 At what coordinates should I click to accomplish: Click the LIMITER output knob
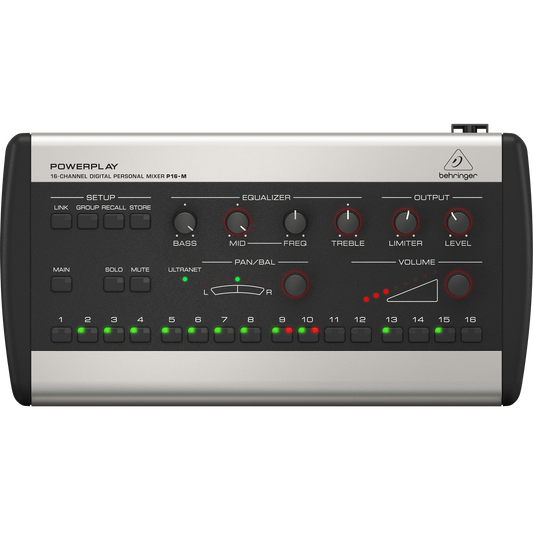pyautogui.click(x=405, y=223)
